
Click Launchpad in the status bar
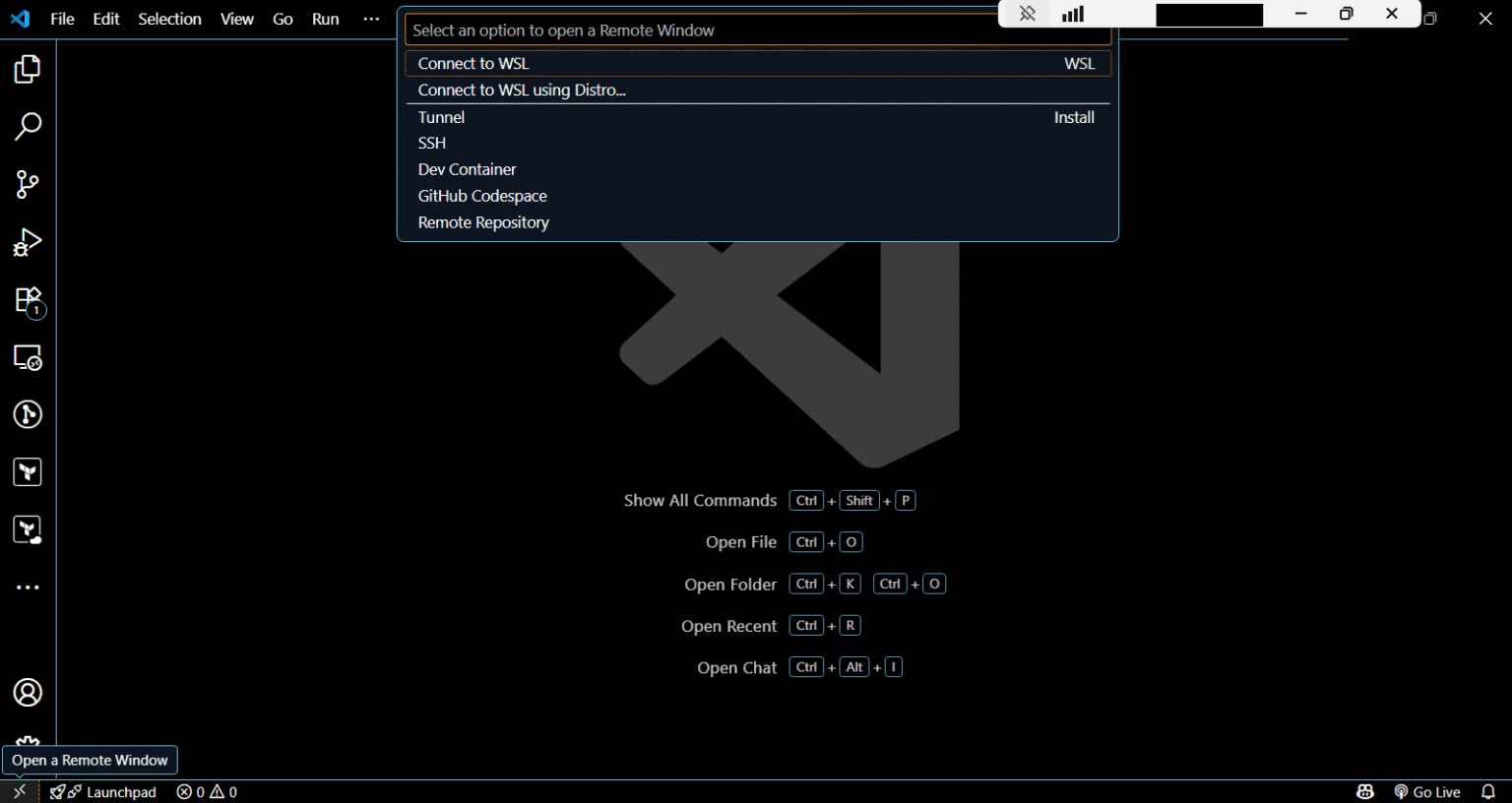[103, 792]
